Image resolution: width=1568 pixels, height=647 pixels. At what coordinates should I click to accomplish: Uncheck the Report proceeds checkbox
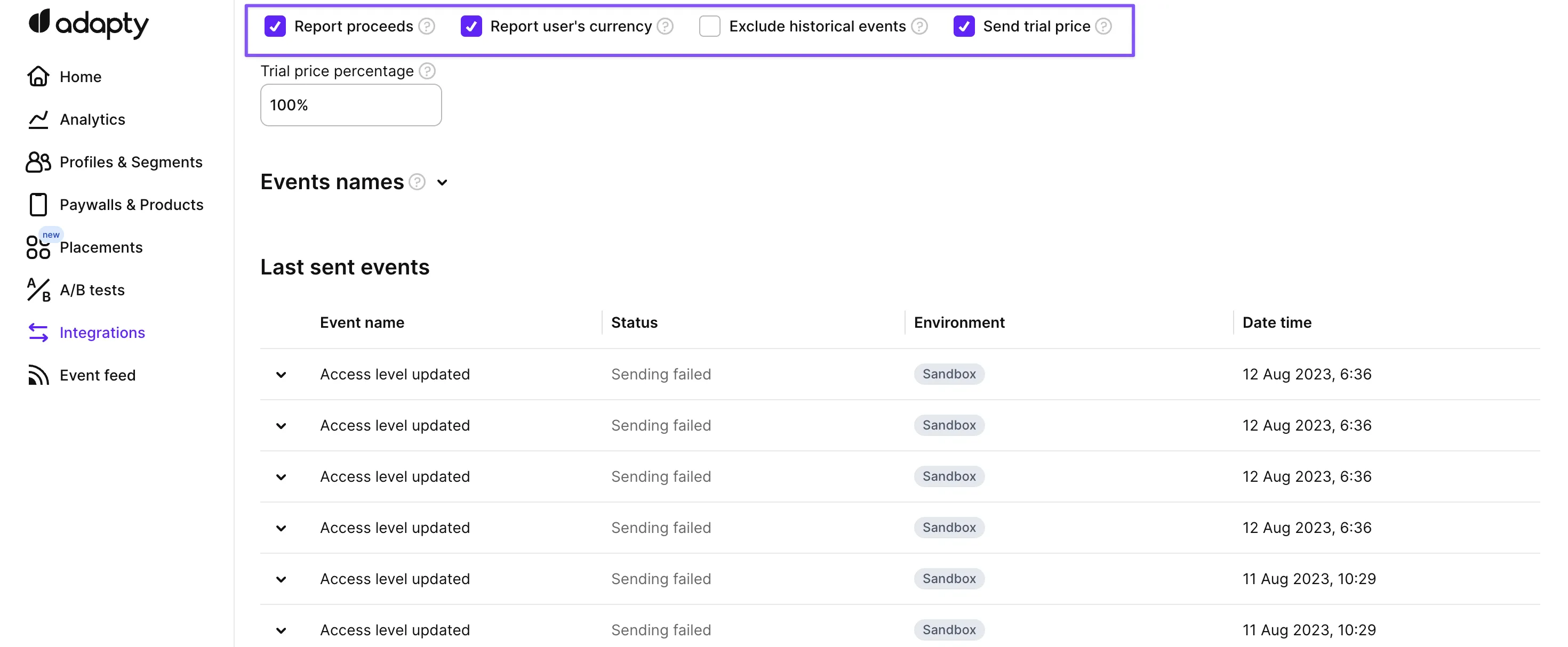click(x=275, y=26)
